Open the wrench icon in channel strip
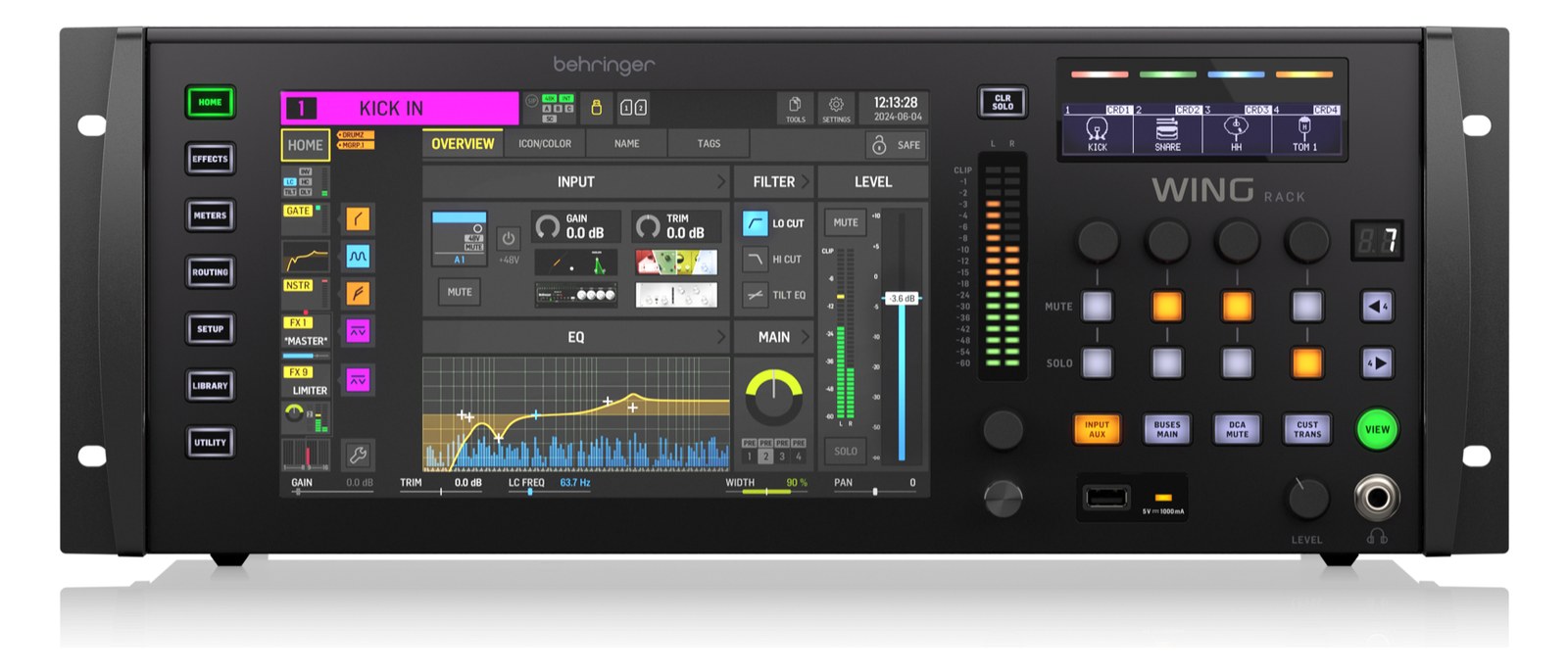1568x672 pixels. [358, 455]
